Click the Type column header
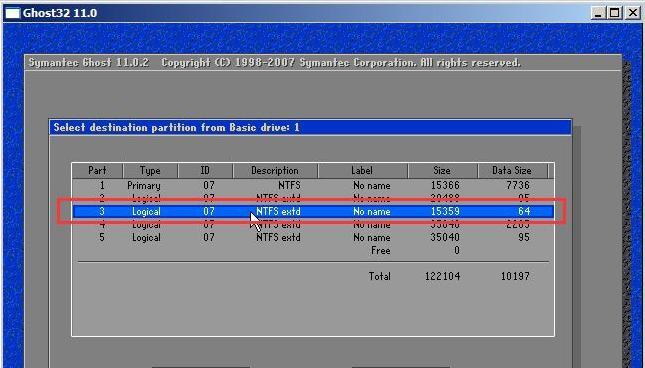 [150, 171]
